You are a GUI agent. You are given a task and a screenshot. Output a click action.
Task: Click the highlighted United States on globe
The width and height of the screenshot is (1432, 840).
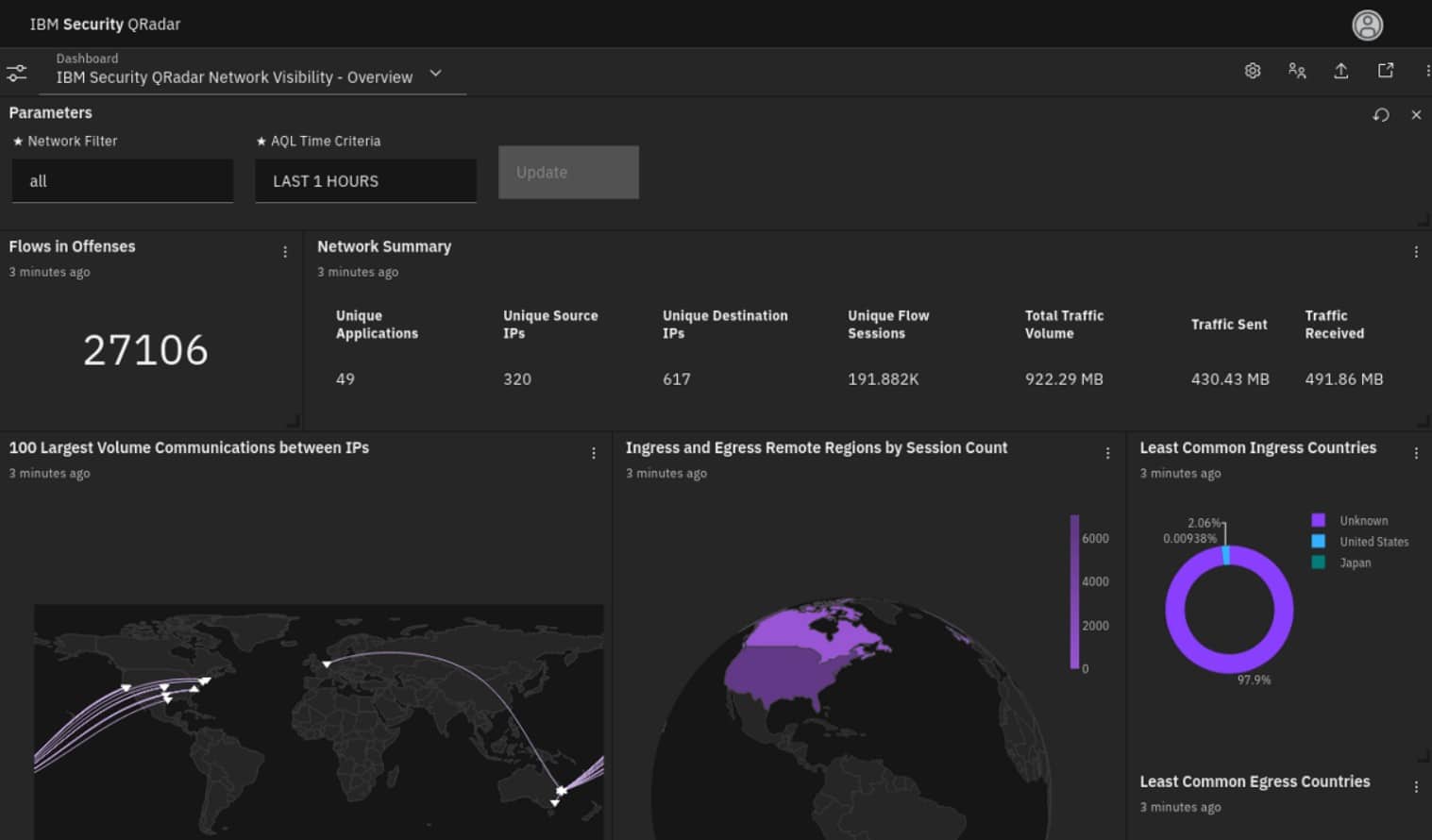click(783, 672)
